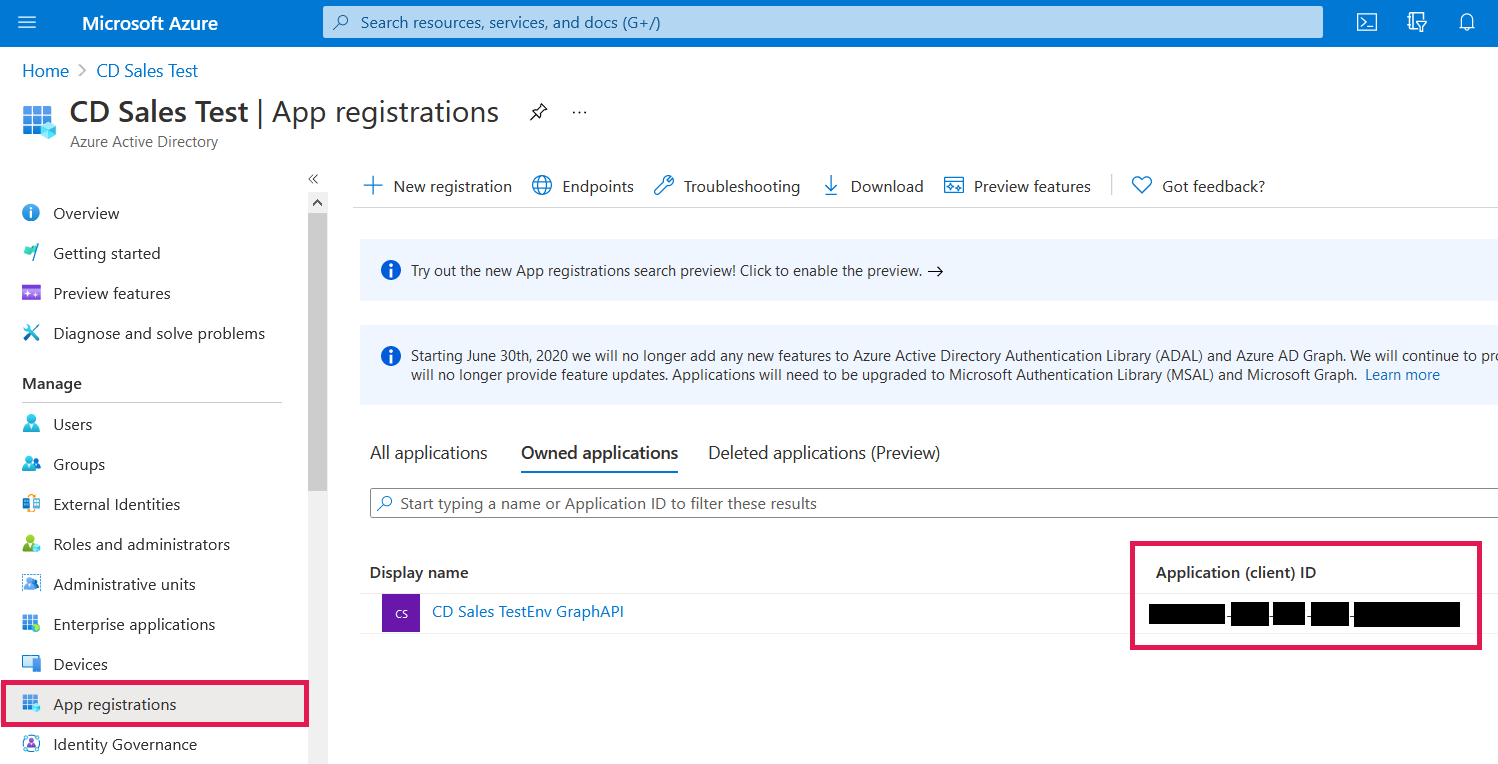Click the Administrative units icon
Screen dimensions: 1498x764
point(31,584)
